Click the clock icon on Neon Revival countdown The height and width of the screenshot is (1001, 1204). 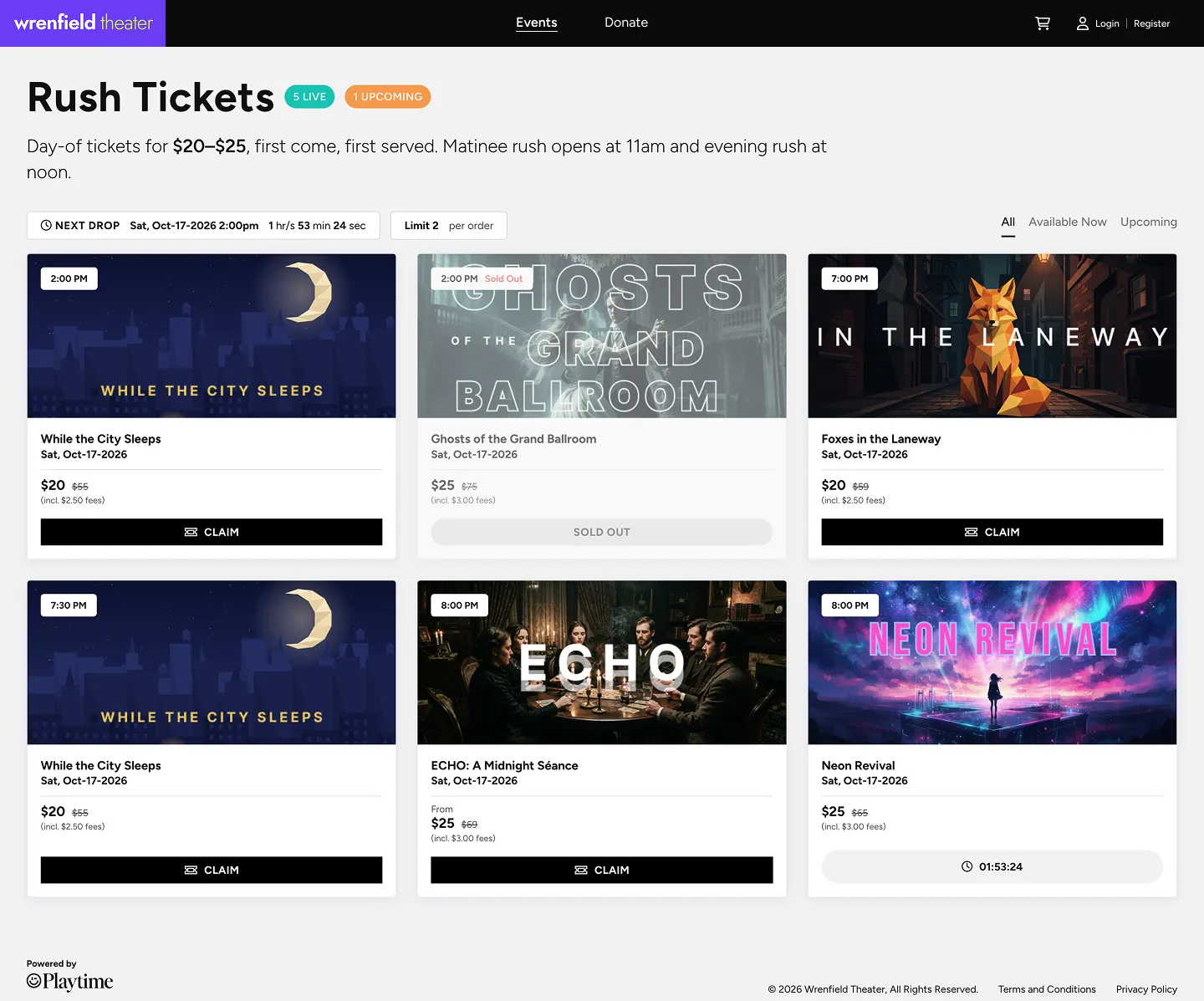tap(967, 866)
